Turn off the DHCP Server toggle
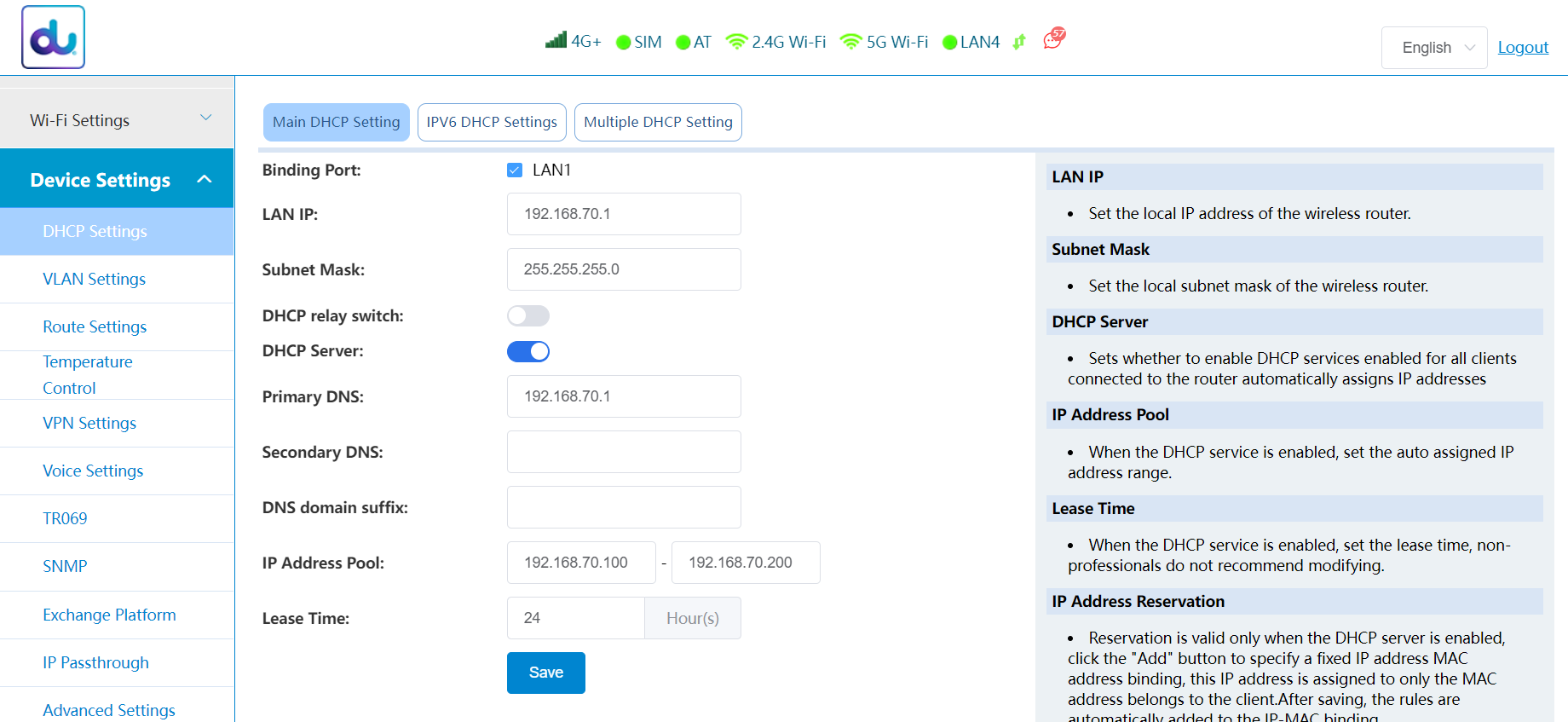 (x=528, y=351)
